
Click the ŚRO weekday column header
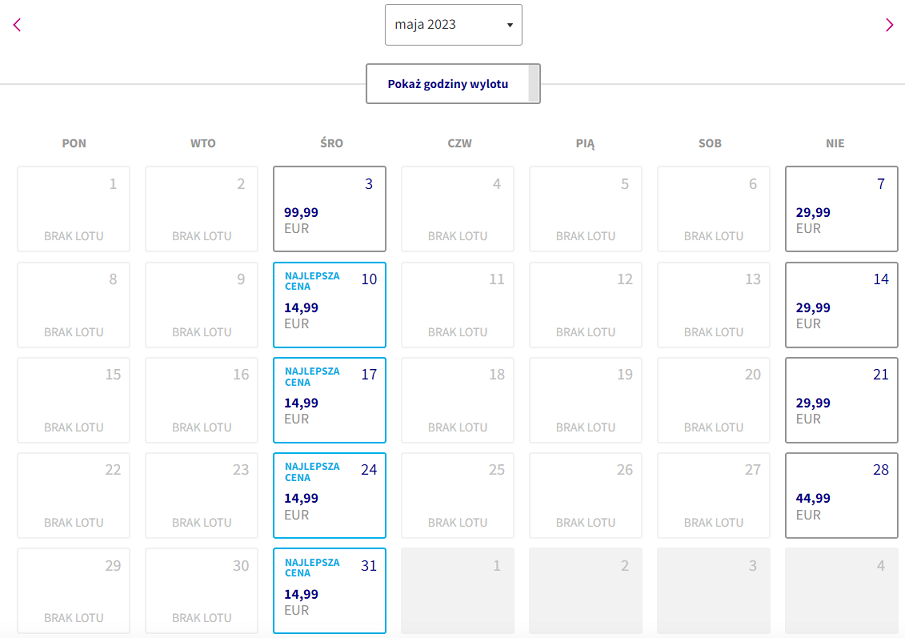pyautogui.click(x=332, y=143)
